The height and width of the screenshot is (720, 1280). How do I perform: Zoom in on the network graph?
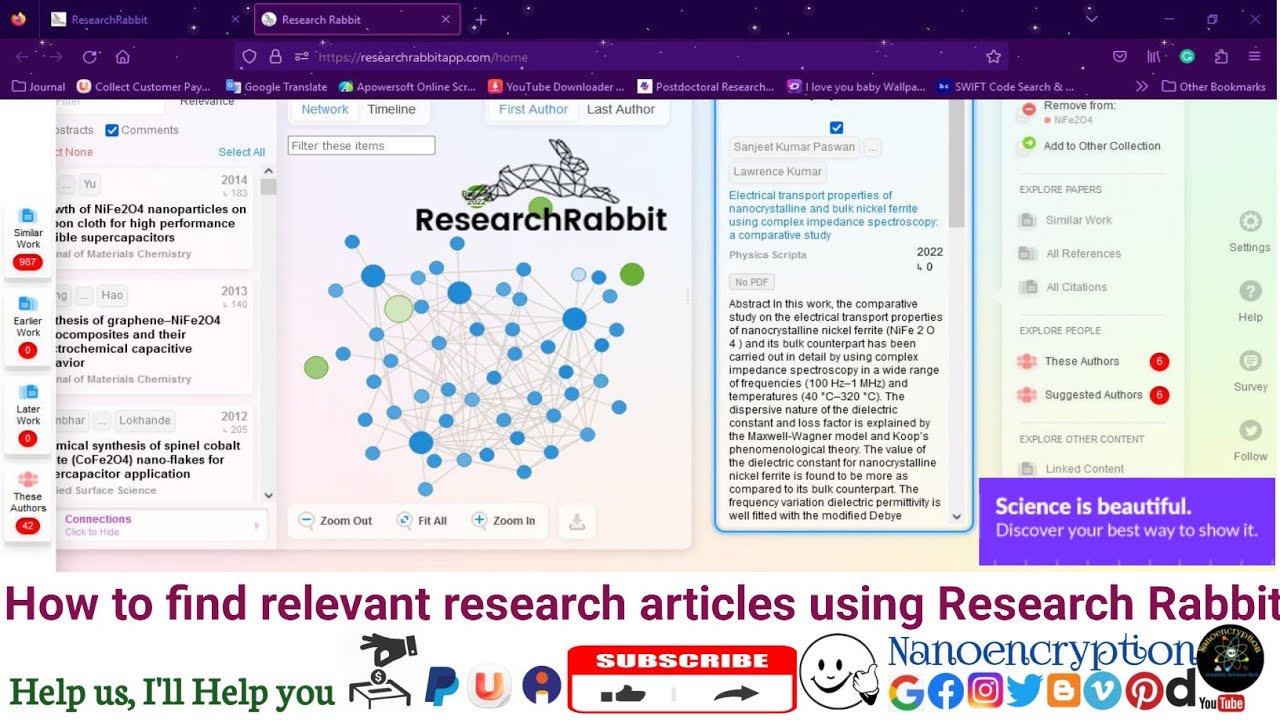tap(503, 520)
